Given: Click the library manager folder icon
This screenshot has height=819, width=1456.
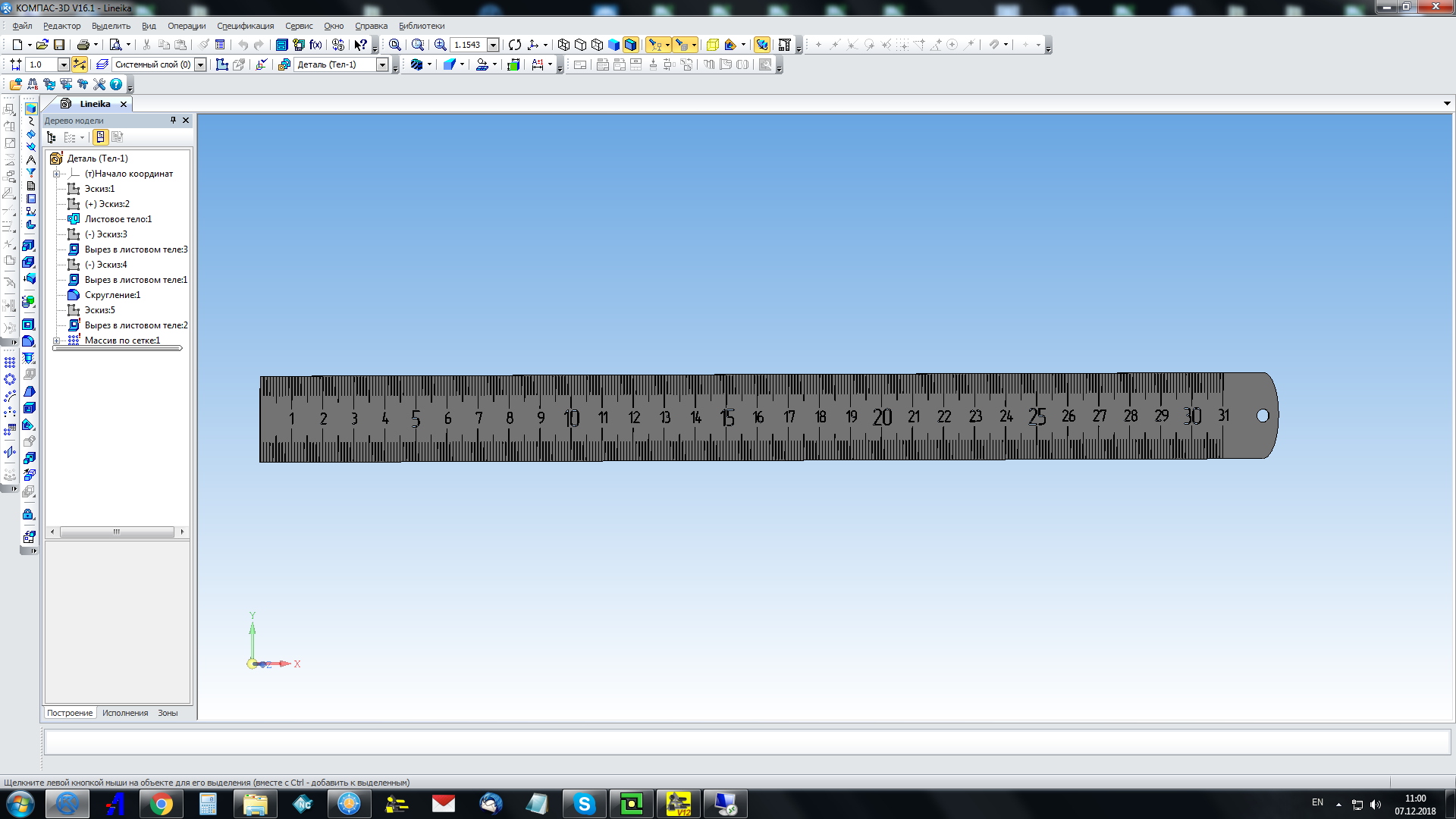Looking at the screenshot, I should click(x=16, y=84).
